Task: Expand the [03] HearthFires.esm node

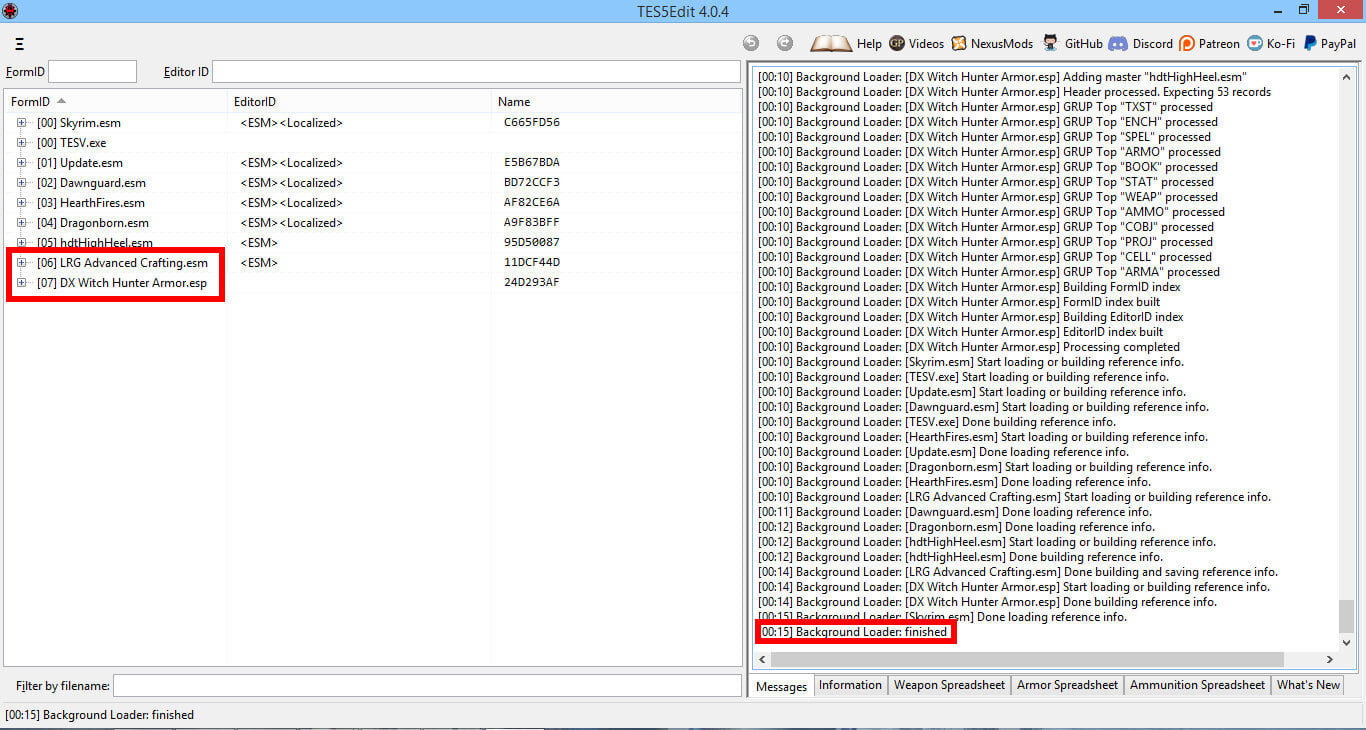Action: [22, 203]
